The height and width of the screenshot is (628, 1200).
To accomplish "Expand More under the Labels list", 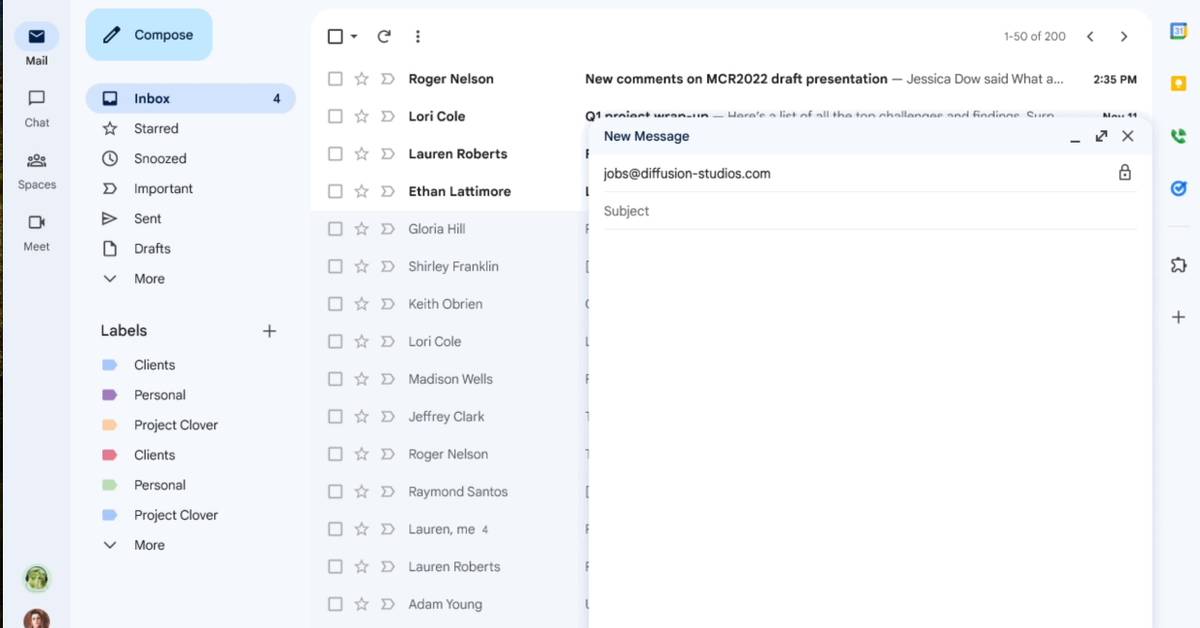I will pyautogui.click(x=149, y=545).
